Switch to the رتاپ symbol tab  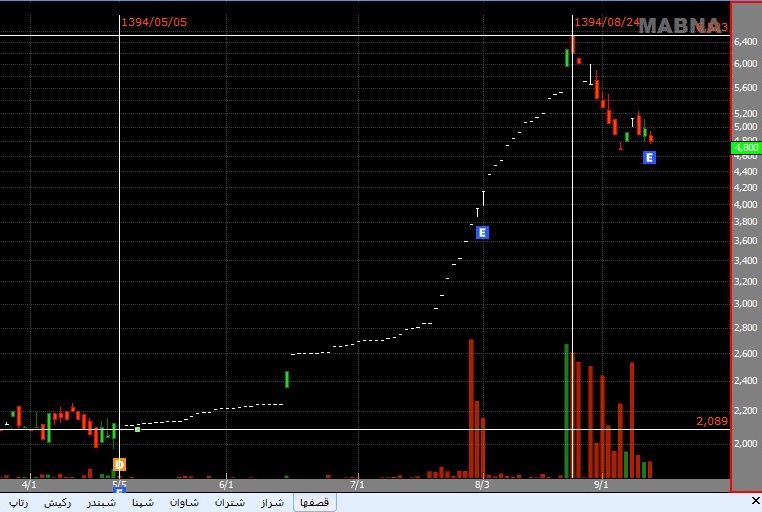pyautogui.click(x=19, y=502)
